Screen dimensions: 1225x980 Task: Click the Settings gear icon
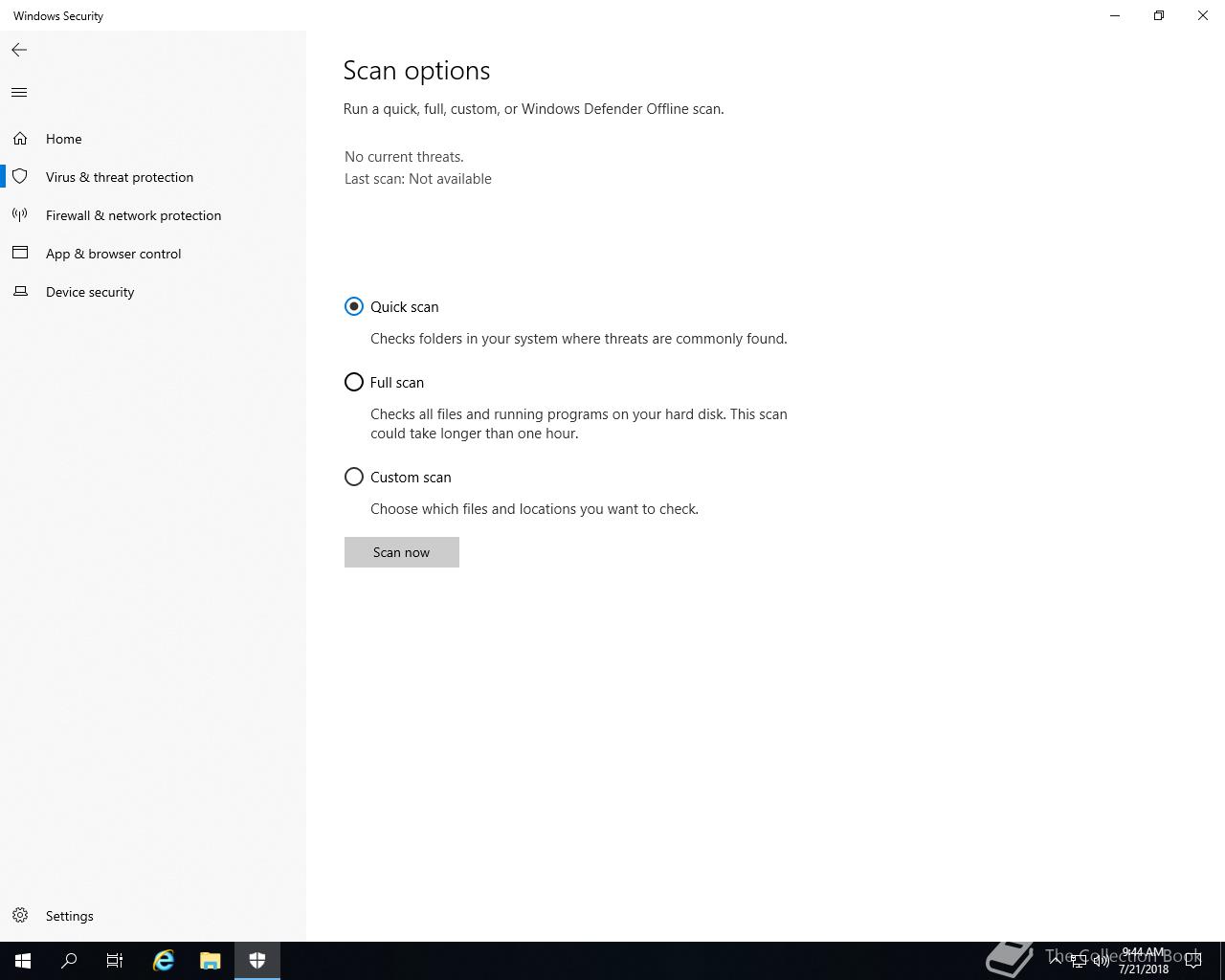[x=20, y=916]
